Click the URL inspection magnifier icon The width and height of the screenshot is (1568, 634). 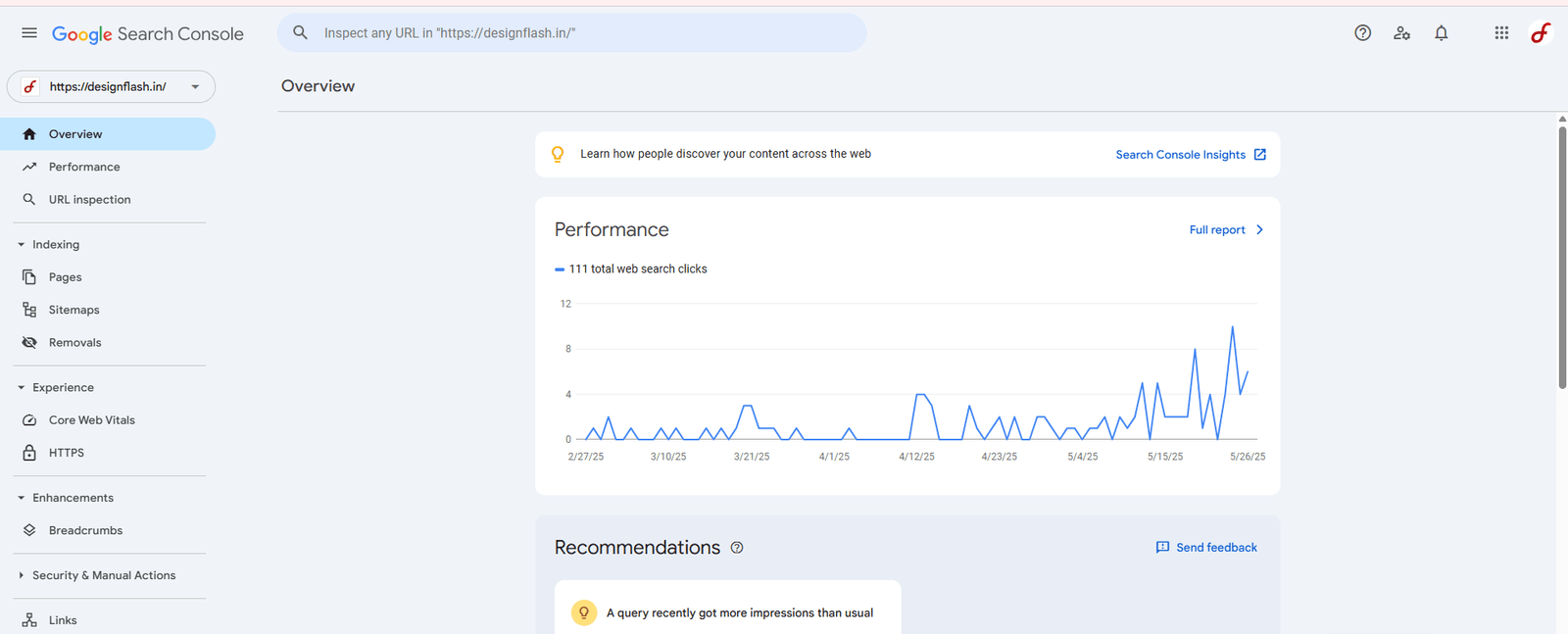click(29, 199)
